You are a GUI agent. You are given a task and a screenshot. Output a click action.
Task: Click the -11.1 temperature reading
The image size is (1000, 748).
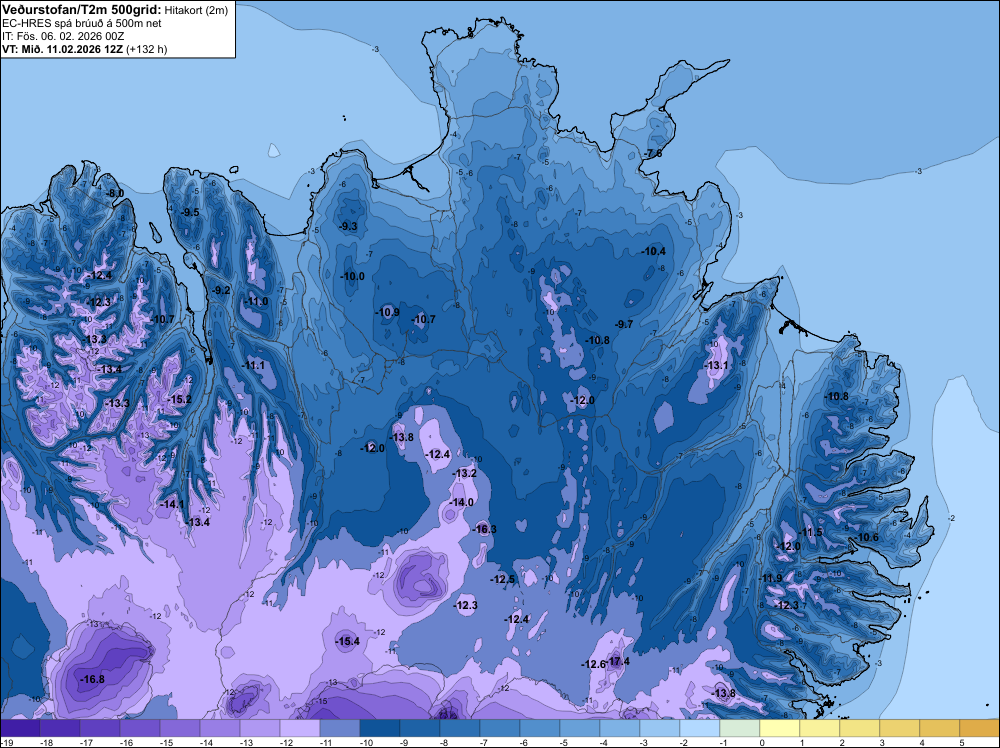pyautogui.click(x=253, y=365)
